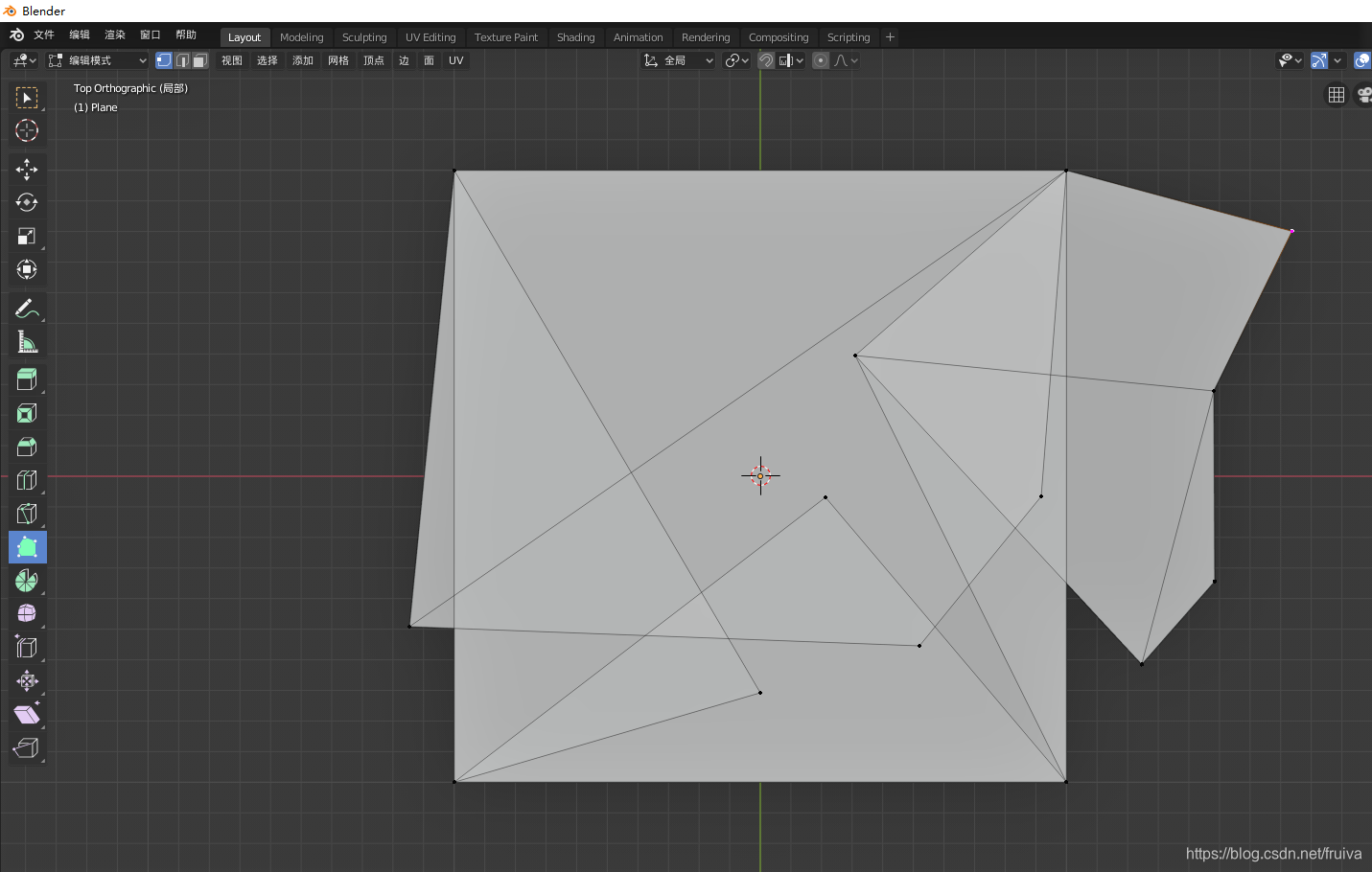
Task: Switch to the Modeling workspace tab
Action: (302, 37)
